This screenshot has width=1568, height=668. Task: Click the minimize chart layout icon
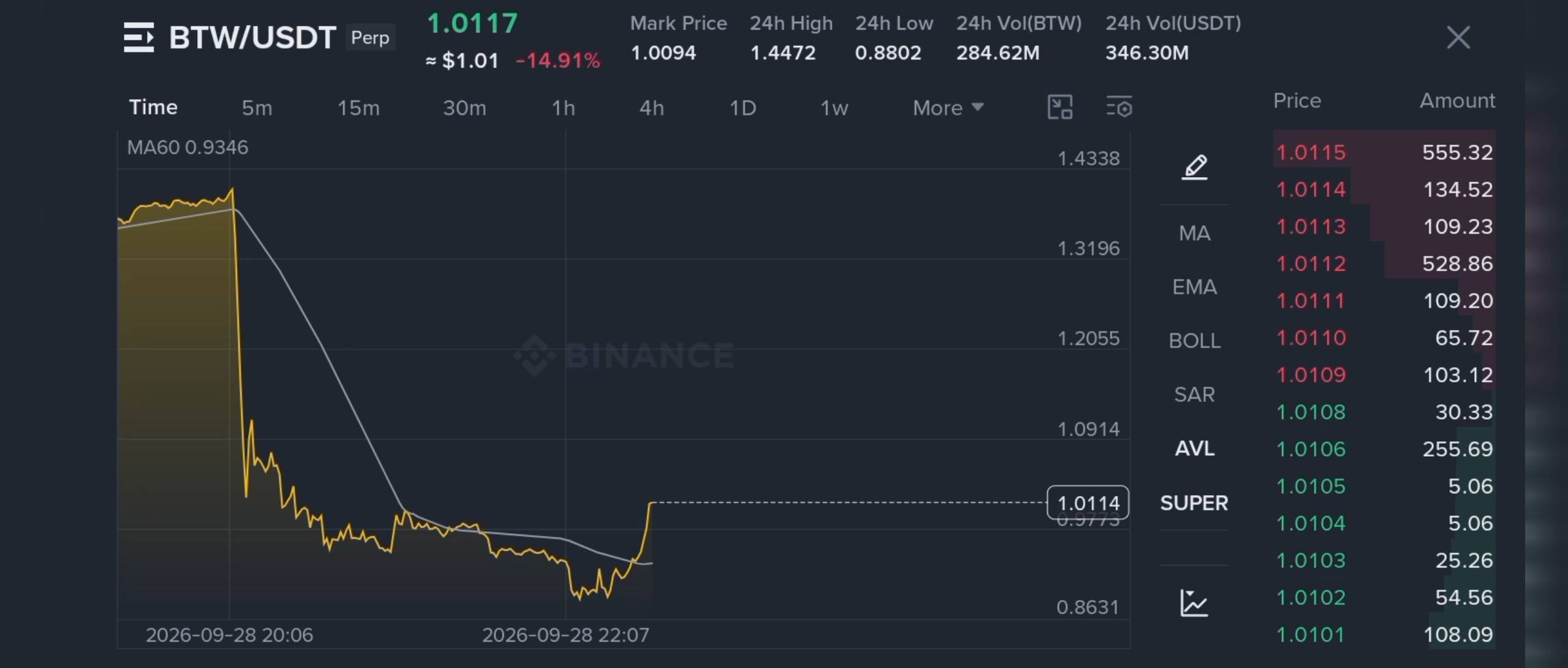click(1060, 107)
